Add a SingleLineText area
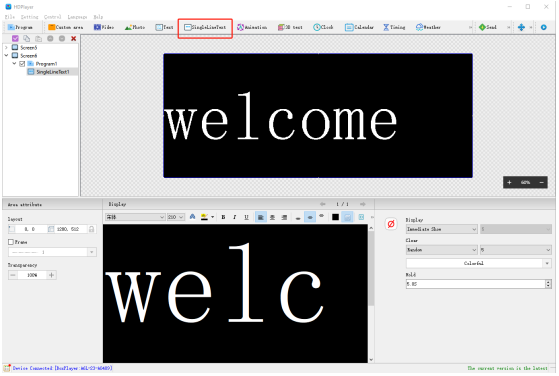This screenshot has height=376, width=559. pos(205,27)
